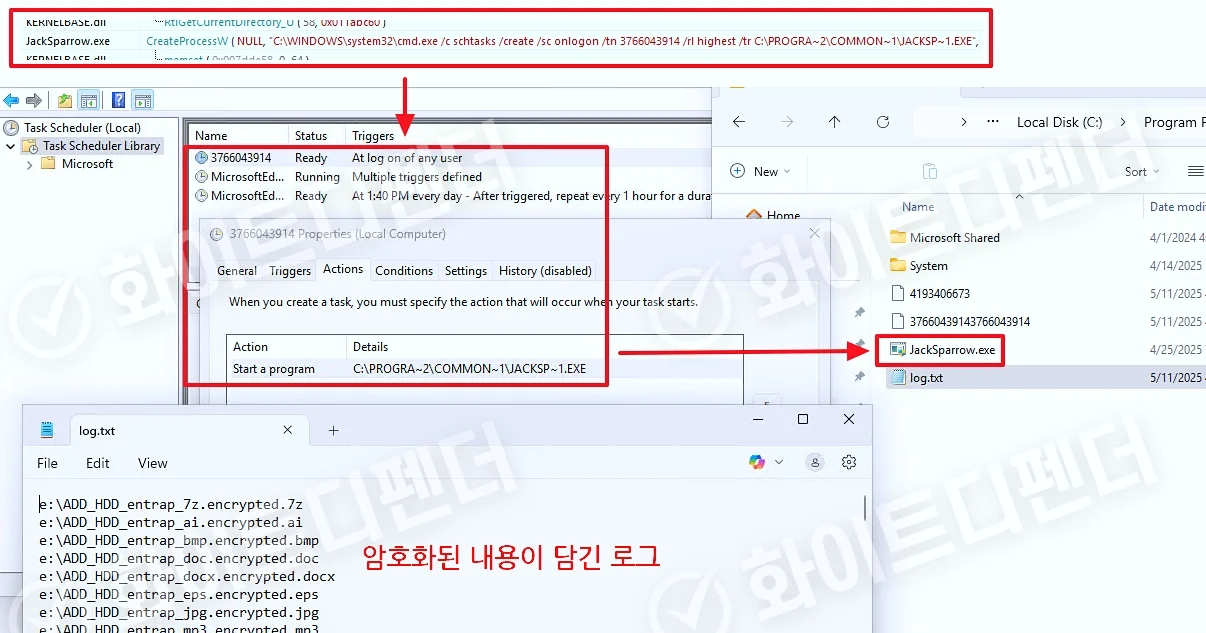
Task: Open the Sort dropdown in File Explorer
Action: point(1141,171)
